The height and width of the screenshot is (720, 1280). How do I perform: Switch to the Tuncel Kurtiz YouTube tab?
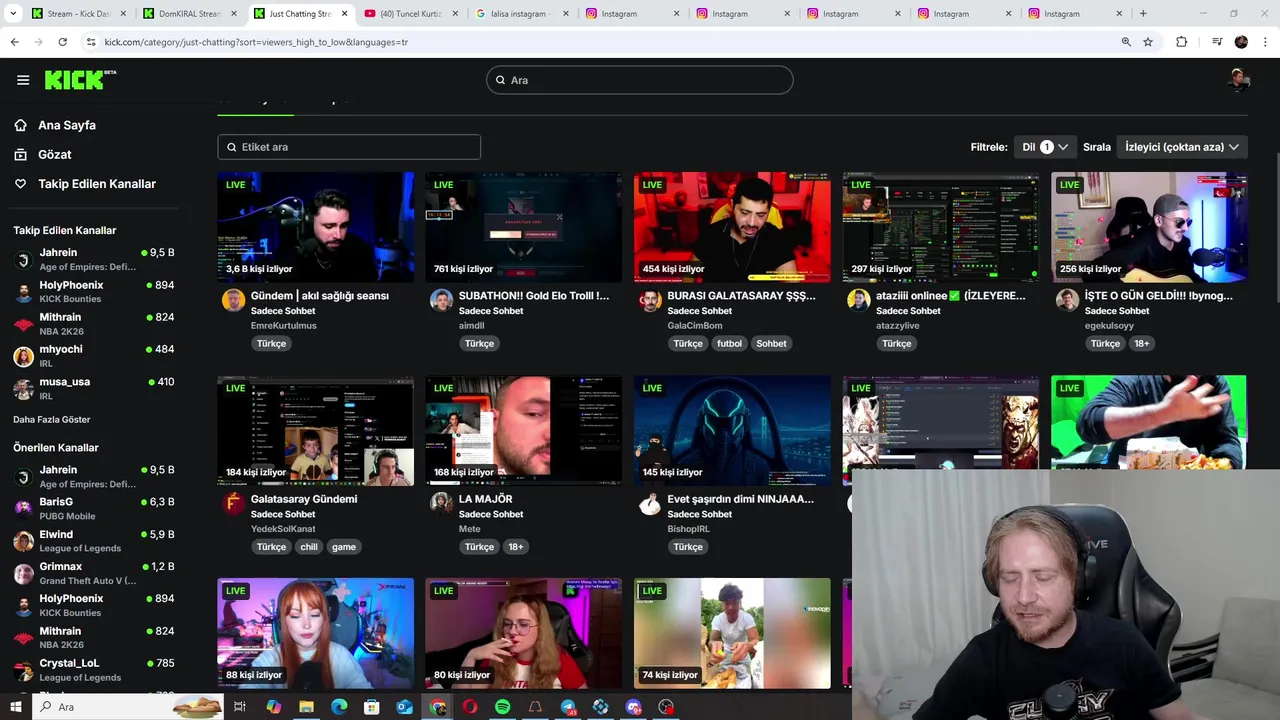point(410,14)
